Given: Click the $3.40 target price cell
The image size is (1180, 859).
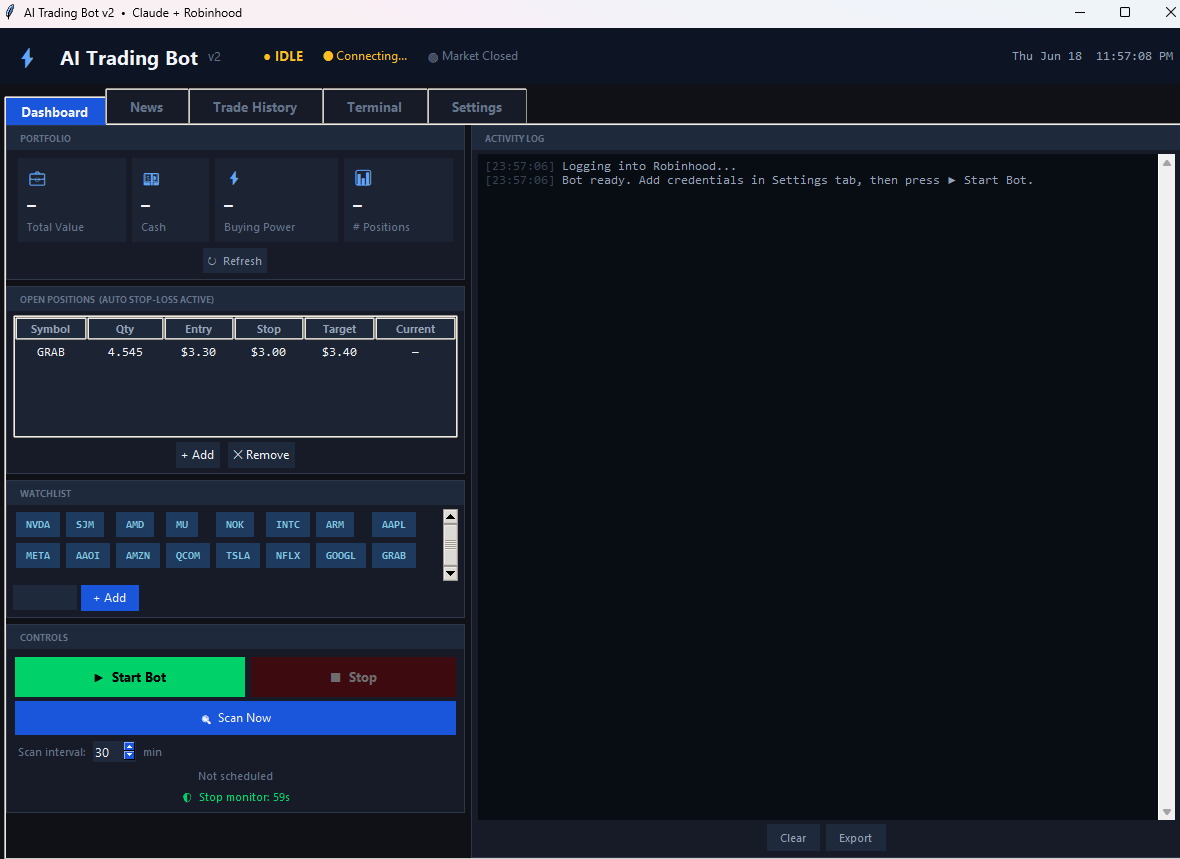Looking at the screenshot, I should pos(339,352).
